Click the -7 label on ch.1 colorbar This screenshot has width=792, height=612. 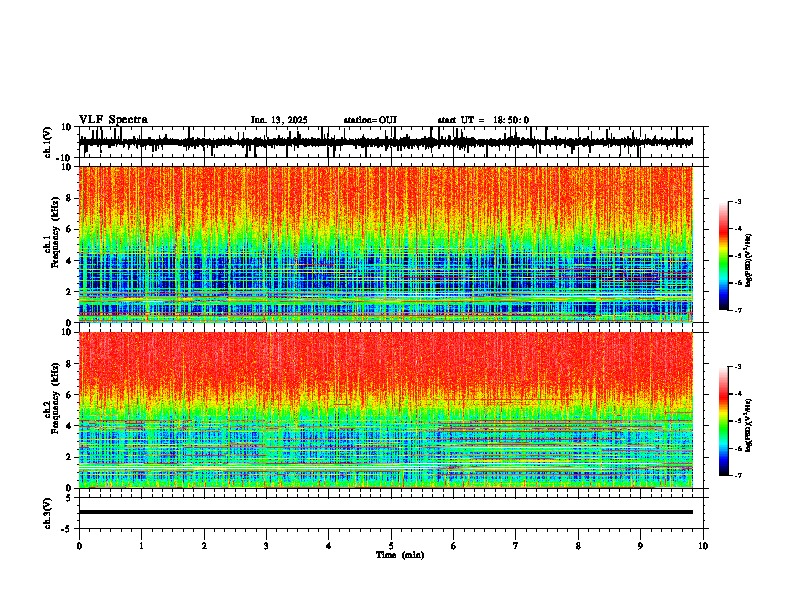pyautogui.click(x=738, y=310)
